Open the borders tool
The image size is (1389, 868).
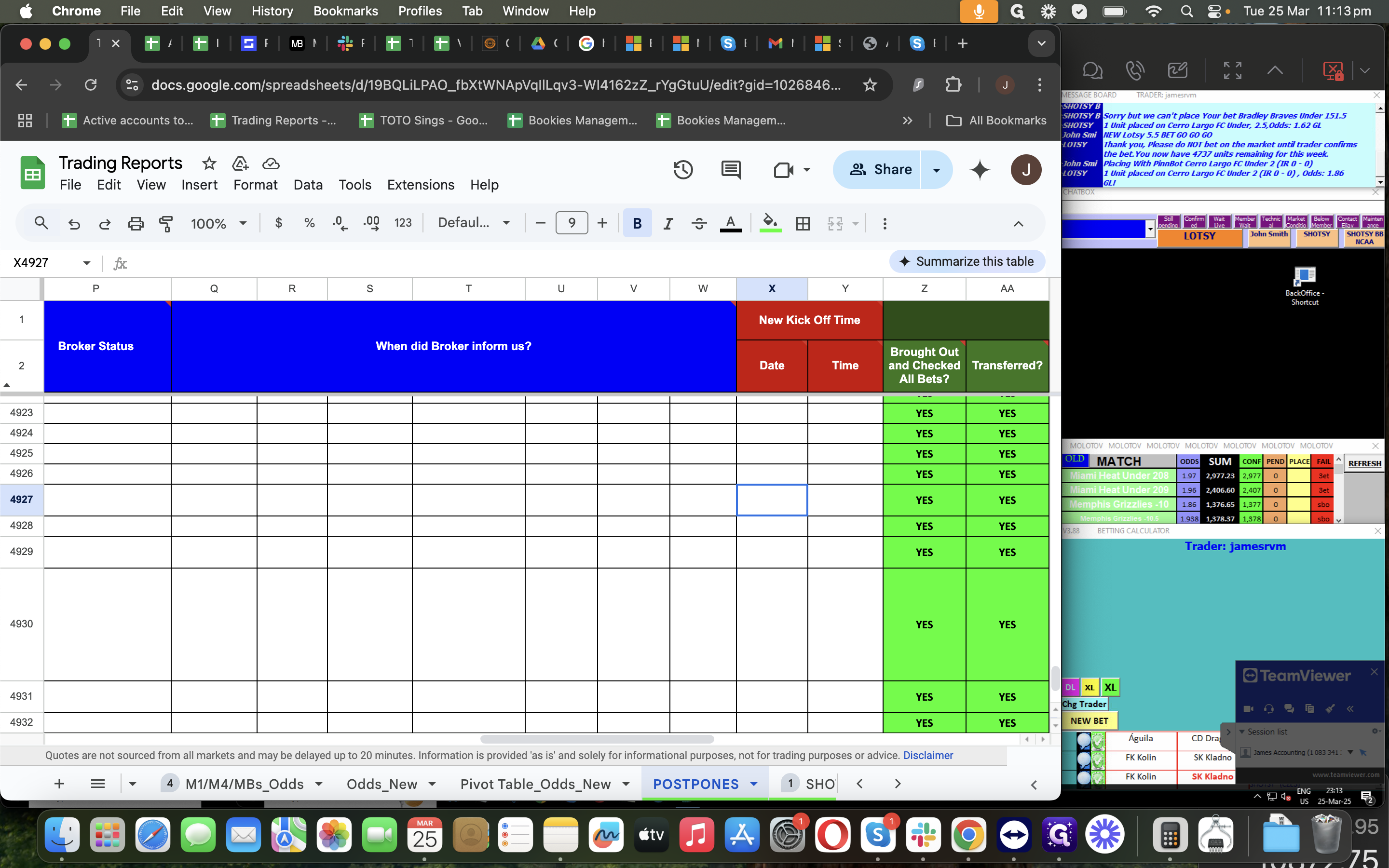803,223
